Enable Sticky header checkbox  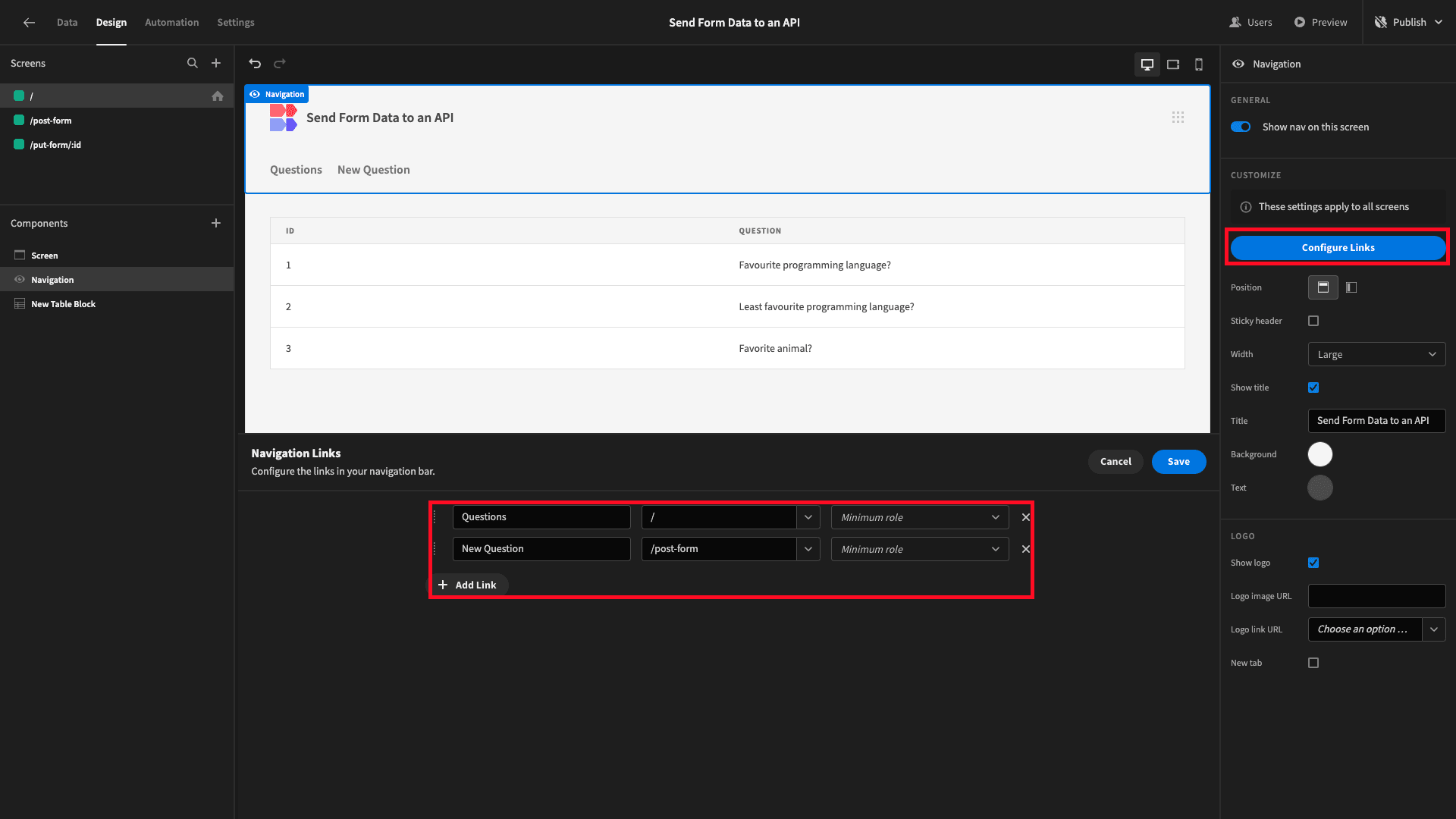point(1313,321)
